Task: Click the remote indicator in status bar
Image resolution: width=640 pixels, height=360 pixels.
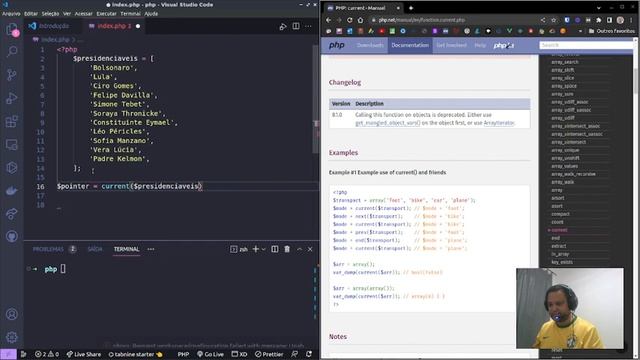Action: point(8,354)
